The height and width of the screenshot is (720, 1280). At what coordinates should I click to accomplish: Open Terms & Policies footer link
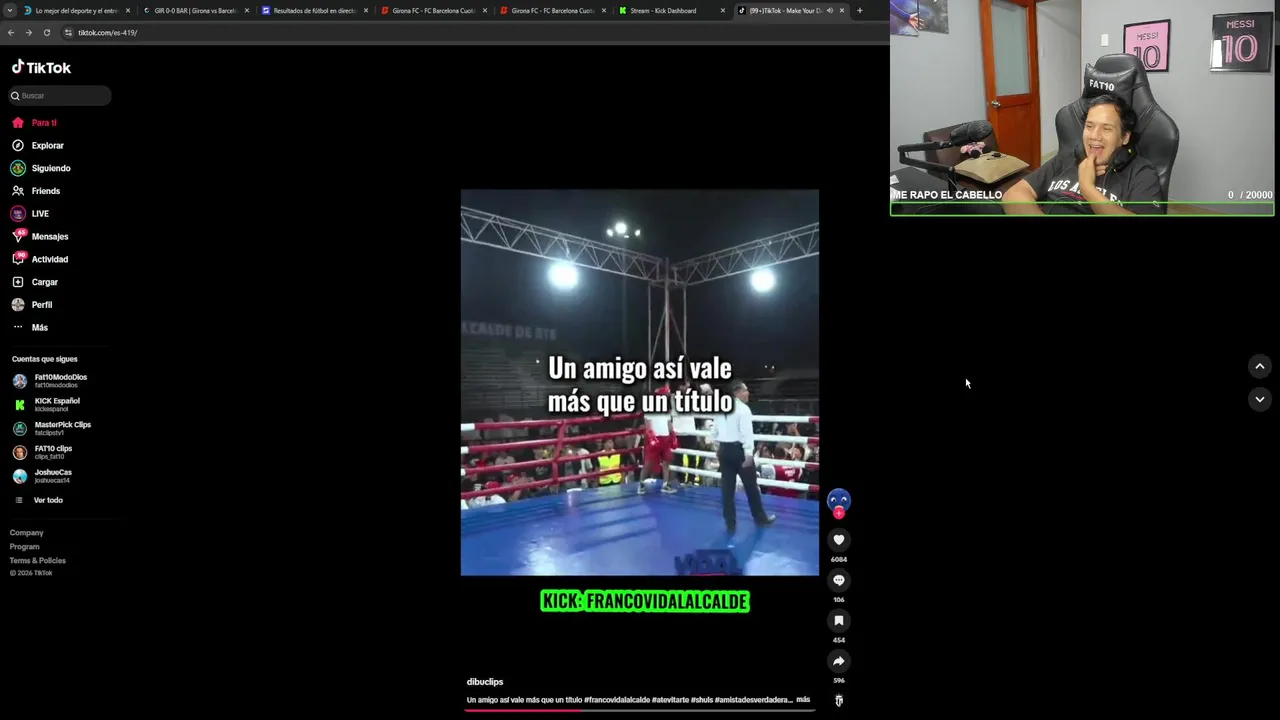pyautogui.click(x=38, y=561)
